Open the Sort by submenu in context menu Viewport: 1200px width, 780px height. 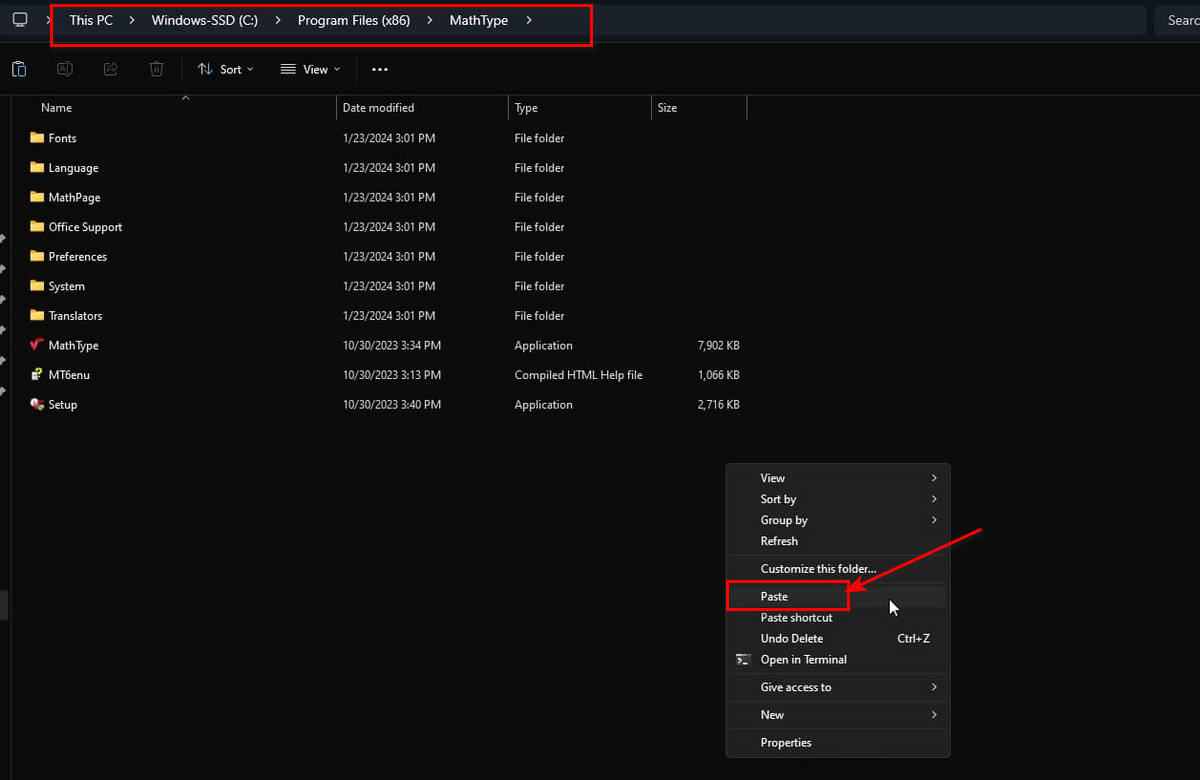click(838, 499)
